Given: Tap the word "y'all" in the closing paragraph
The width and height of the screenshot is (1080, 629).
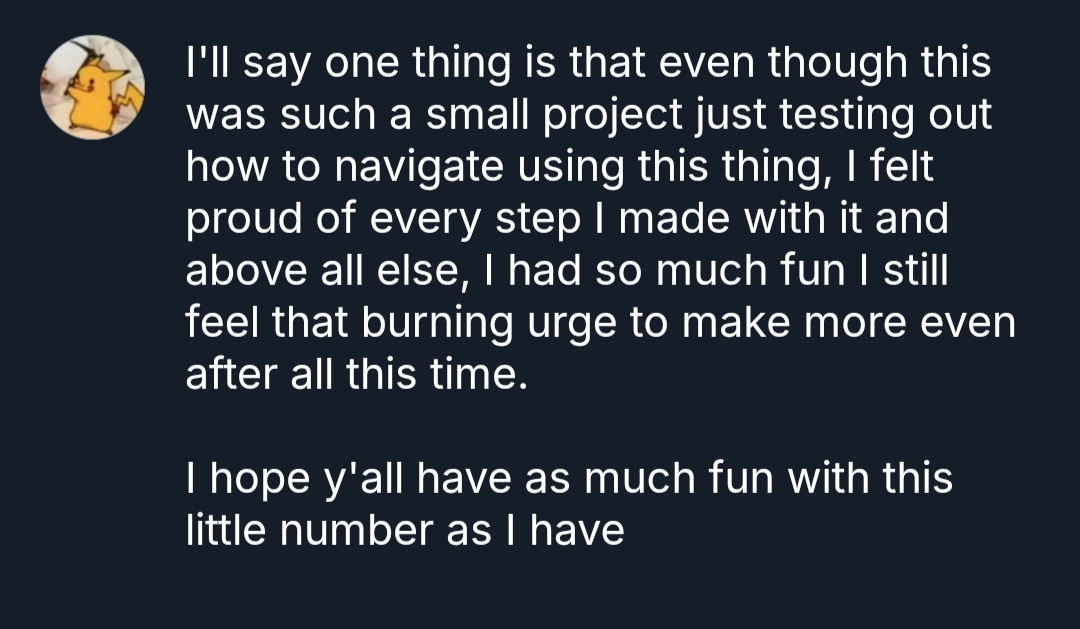Looking at the screenshot, I should click(364, 479).
